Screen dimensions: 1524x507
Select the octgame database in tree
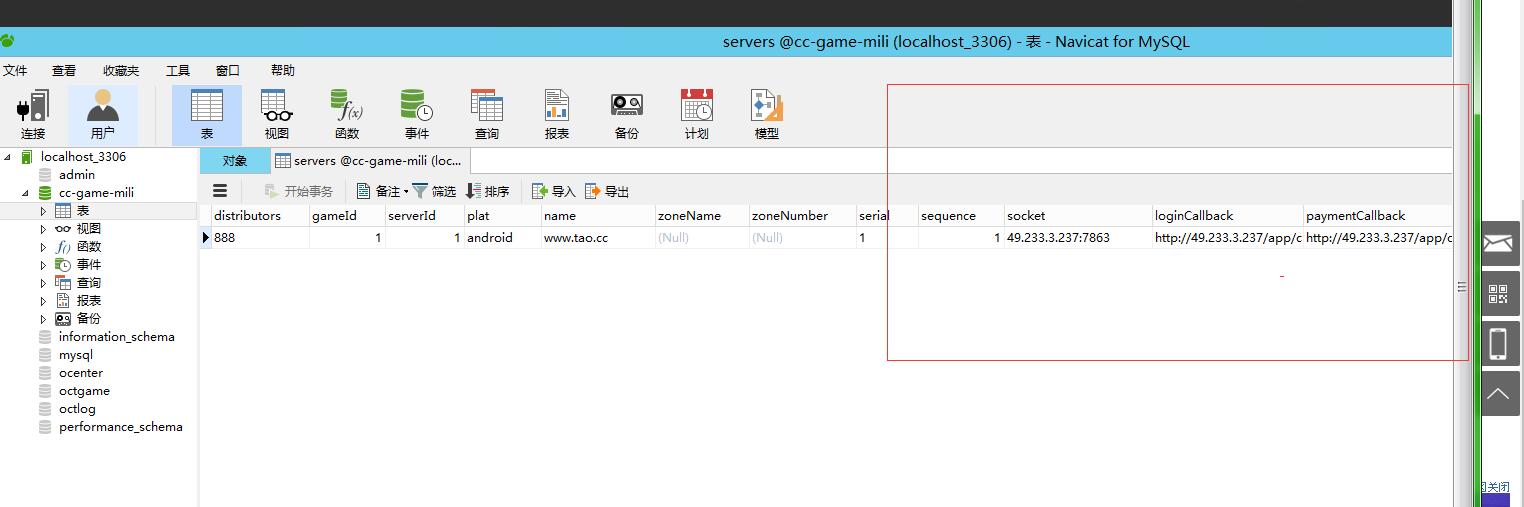point(84,391)
